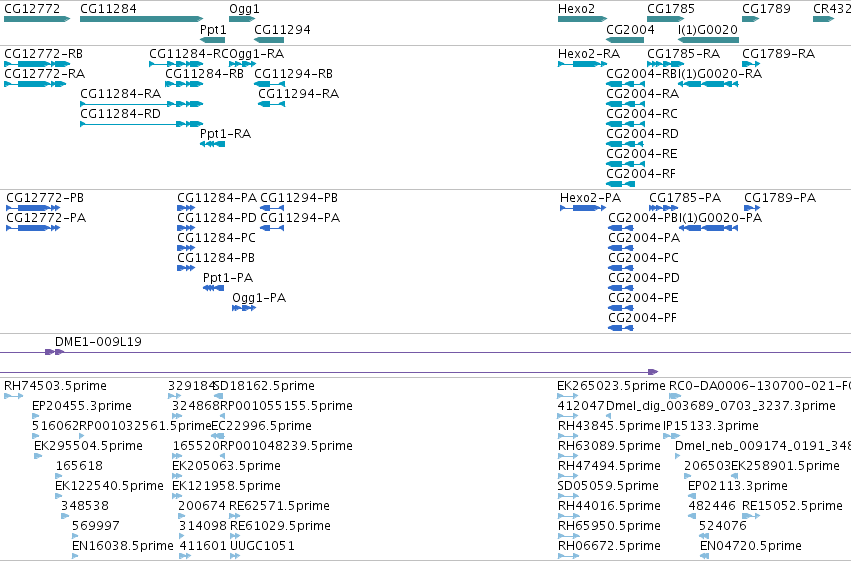Screen dimensions: 851x561
Task: Select the CG1785 gene label
Action: (671, 9)
